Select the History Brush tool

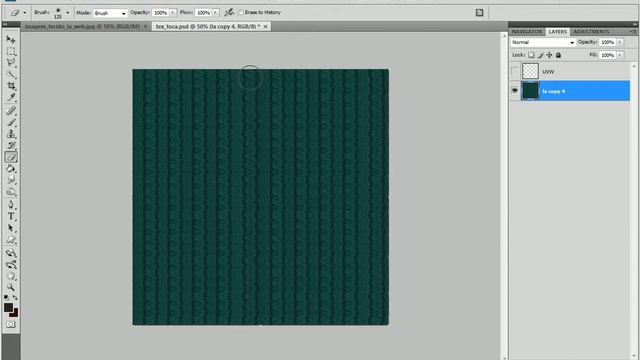click(x=11, y=146)
